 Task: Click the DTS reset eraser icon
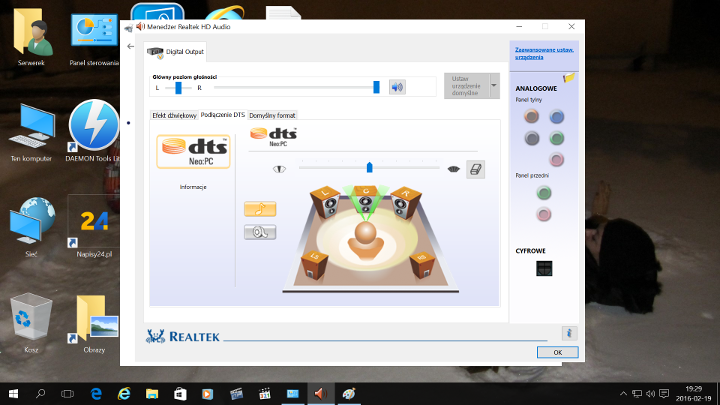(x=475, y=169)
